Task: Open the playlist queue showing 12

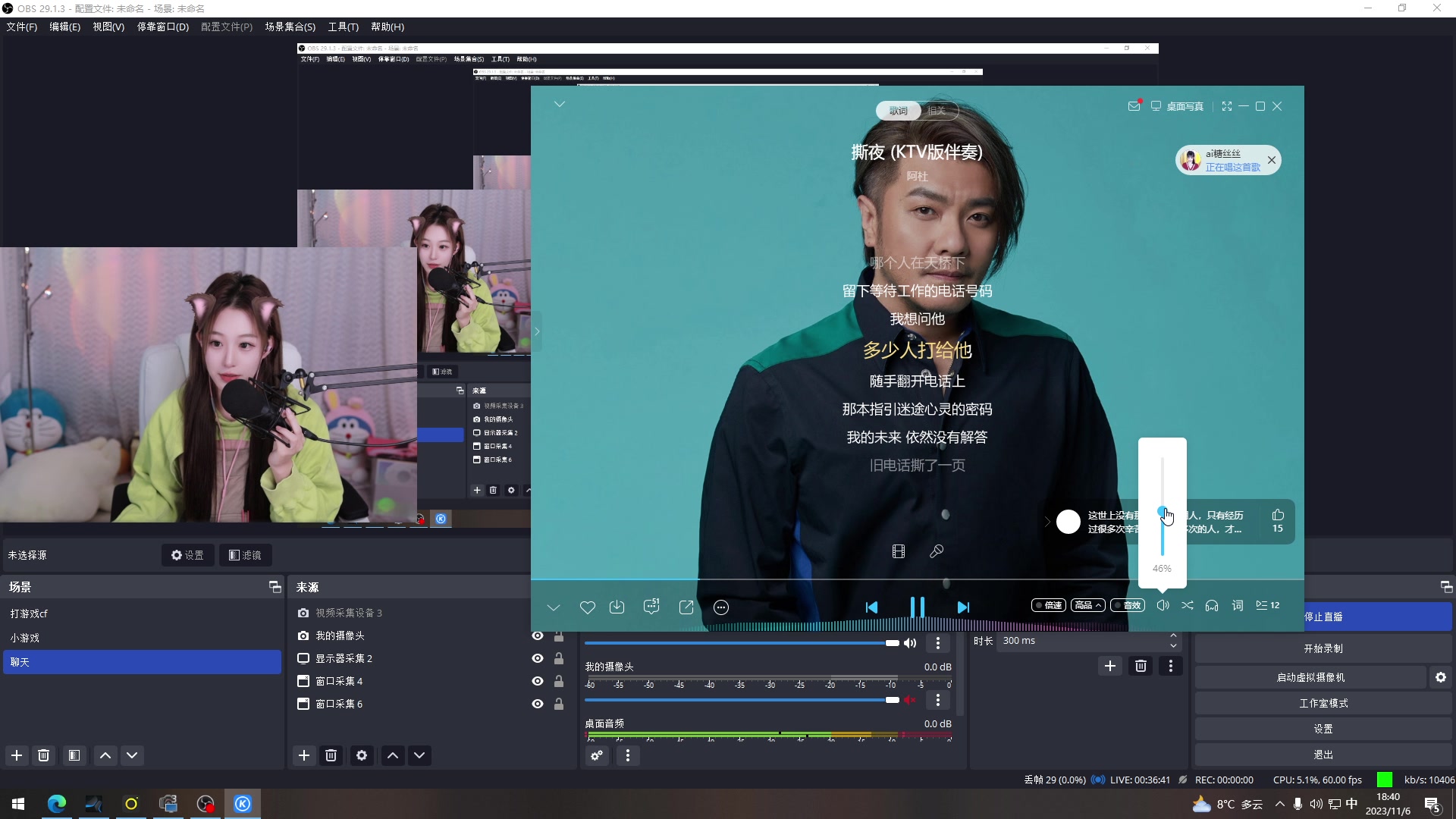Action: pos(1268,605)
